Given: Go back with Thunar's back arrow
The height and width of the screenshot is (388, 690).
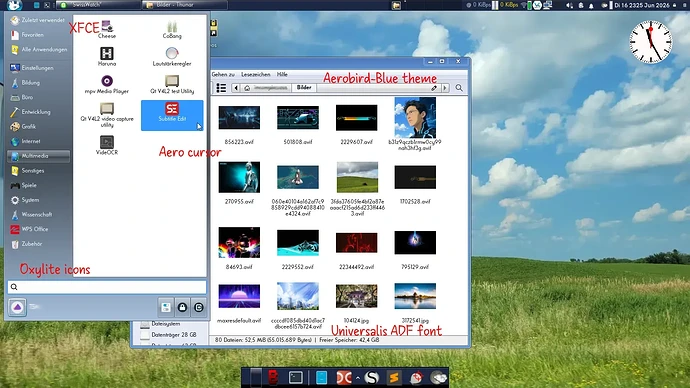Looking at the screenshot, I should (236, 88).
